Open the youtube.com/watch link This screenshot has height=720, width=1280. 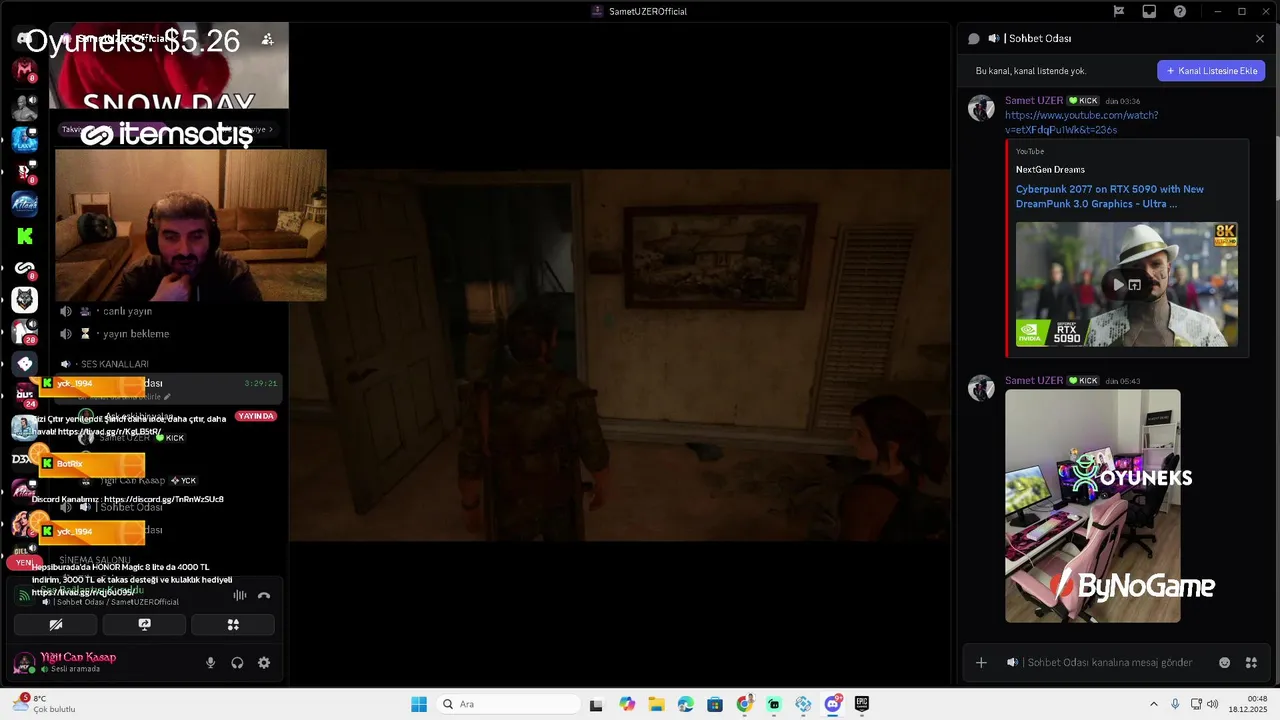[x=1081, y=122]
